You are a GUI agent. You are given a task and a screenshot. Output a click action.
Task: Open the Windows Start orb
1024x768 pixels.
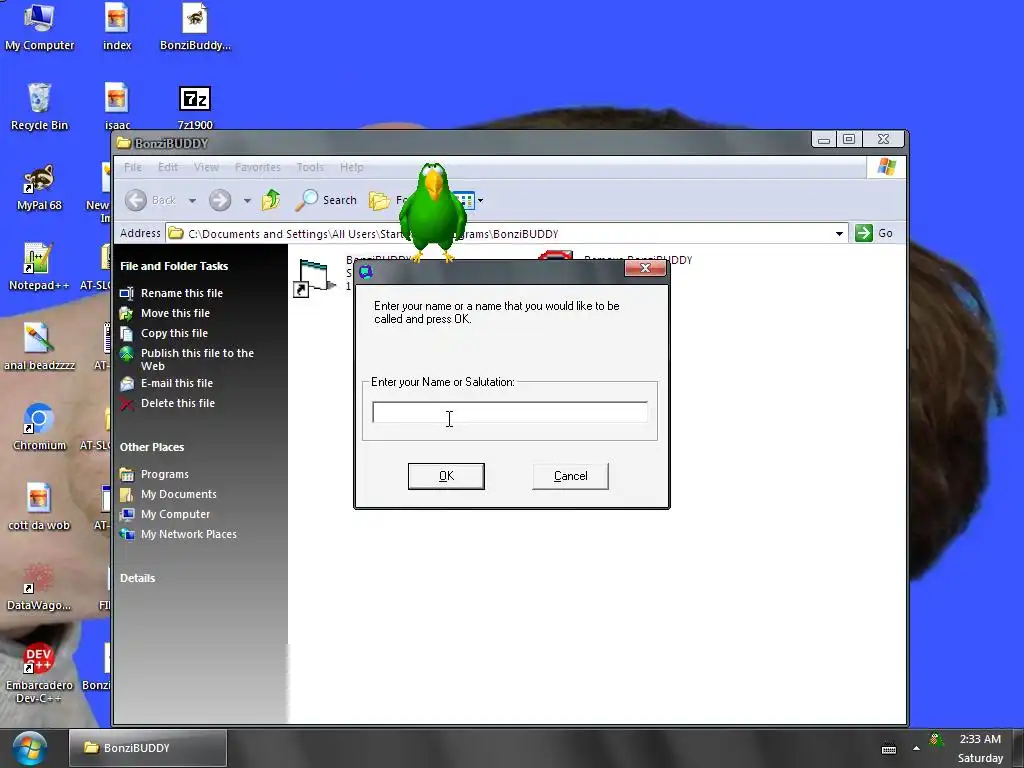29,748
